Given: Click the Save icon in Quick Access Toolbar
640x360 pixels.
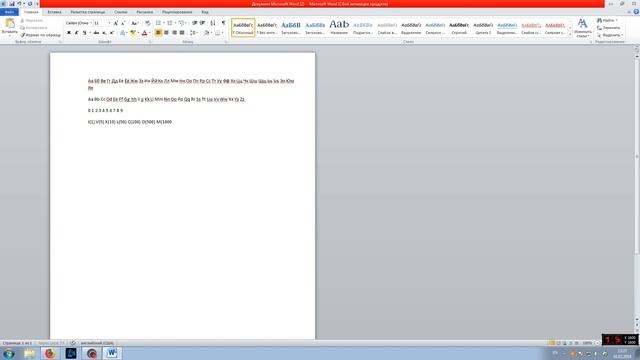Looking at the screenshot, I should (x=11, y=4).
